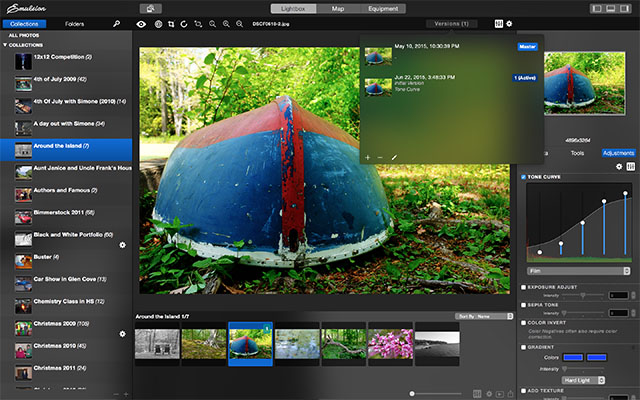Click the Sepia Tone intensity slider
Image resolution: width=640 pixels, height=400 pixels.
coord(582,313)
